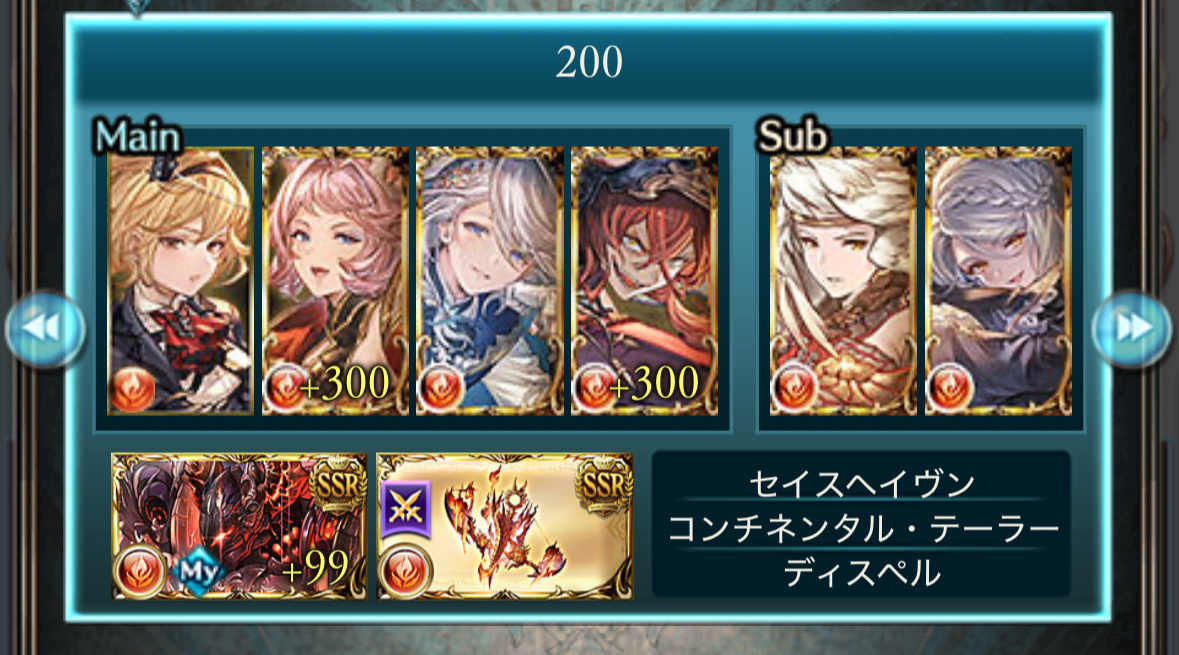Open the dark red SSR summon with +99
Screen dimensions: 1179x655
point(239,526)
